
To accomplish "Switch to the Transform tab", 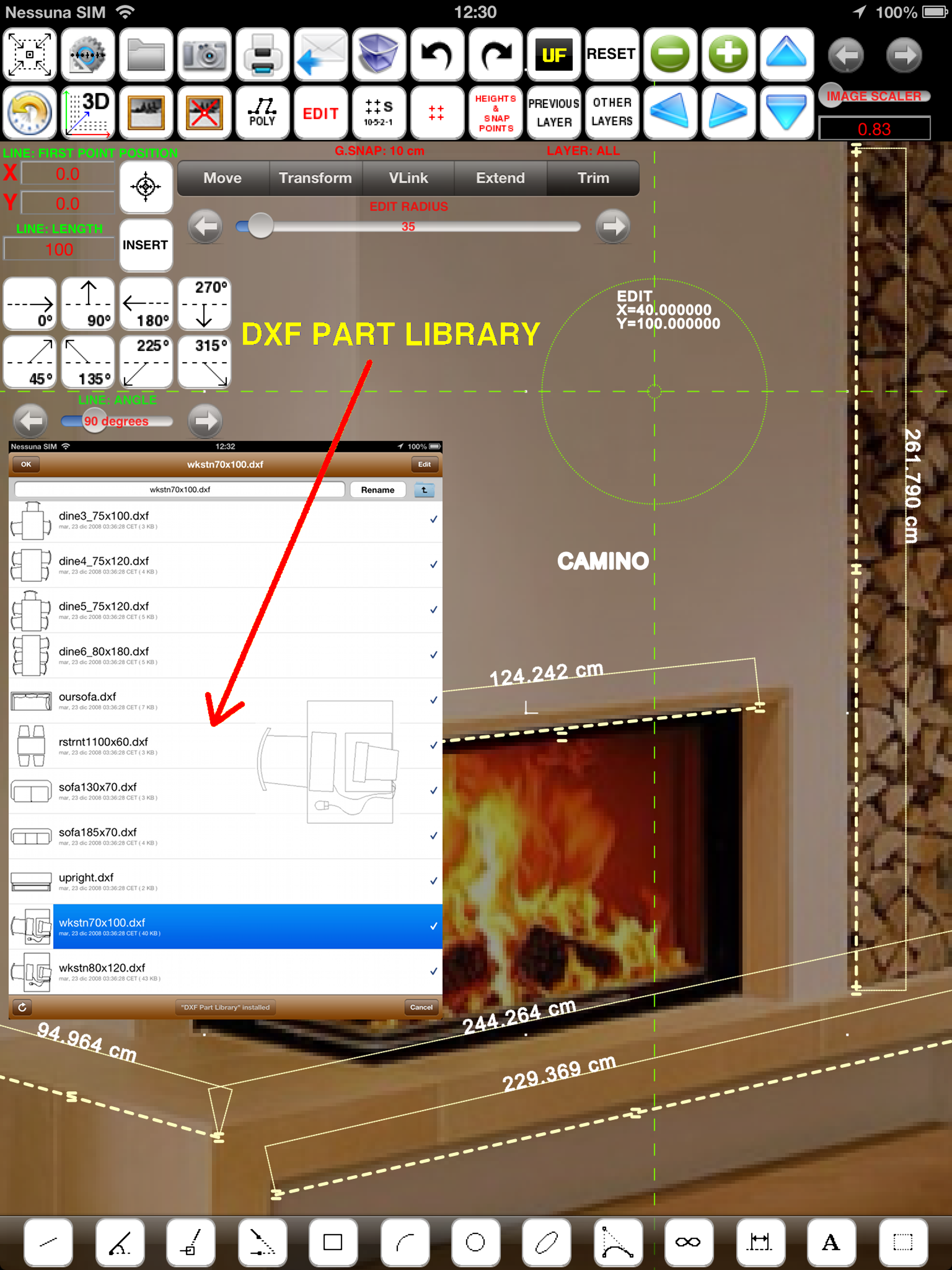I will click(x=315, y=178).
